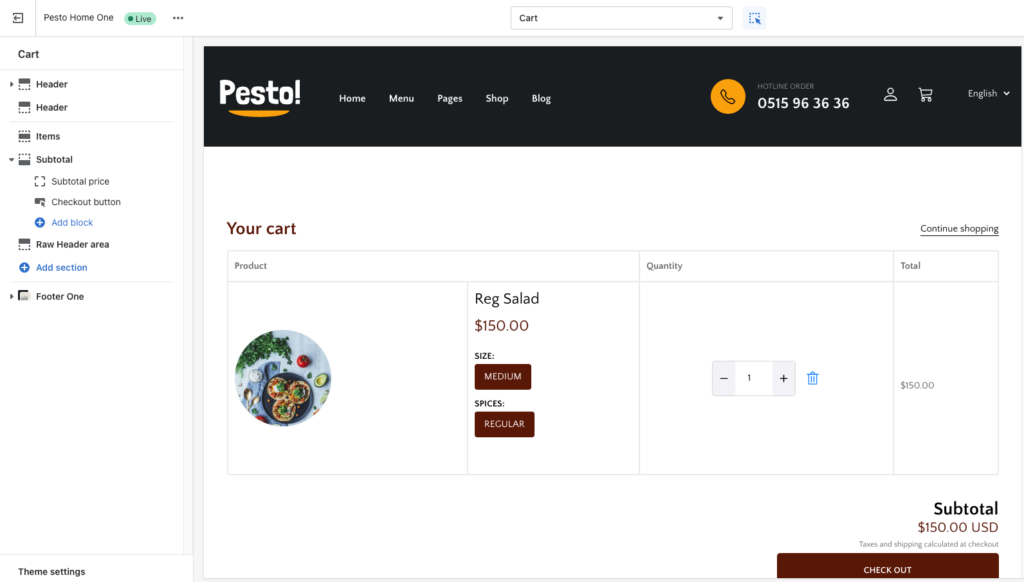Click the Add block plus icon

40,223
